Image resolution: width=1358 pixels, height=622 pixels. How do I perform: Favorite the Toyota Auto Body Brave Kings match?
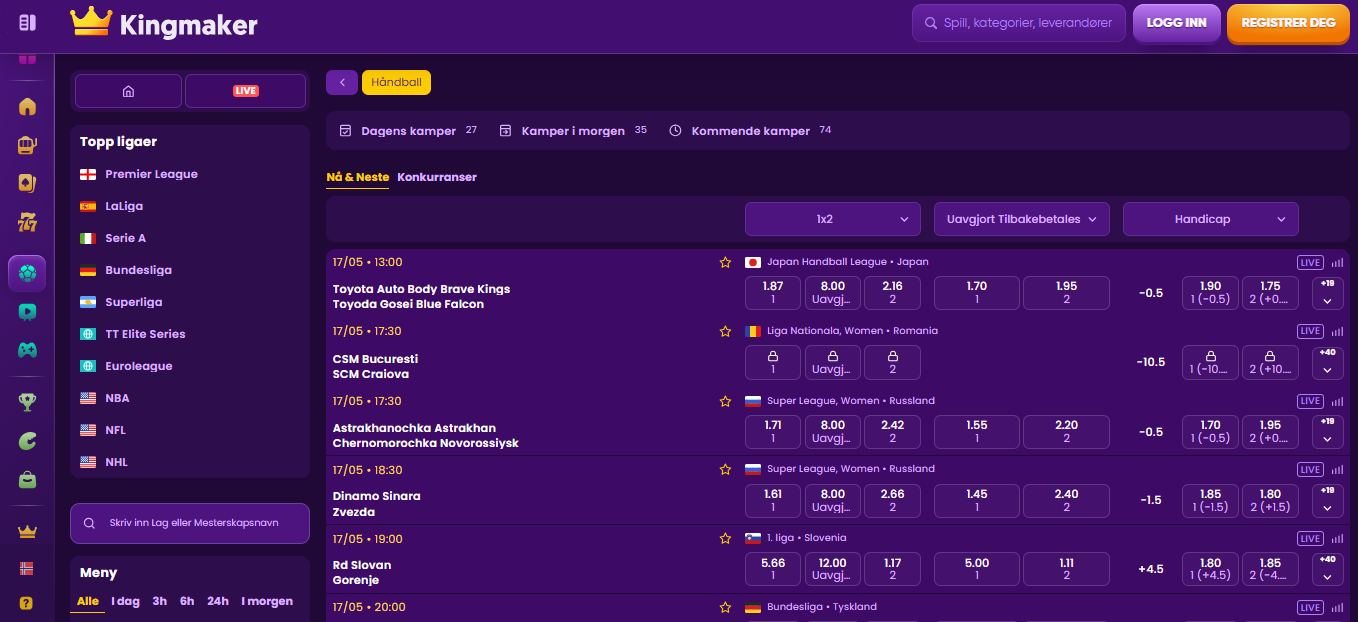(x=725, y=263)
